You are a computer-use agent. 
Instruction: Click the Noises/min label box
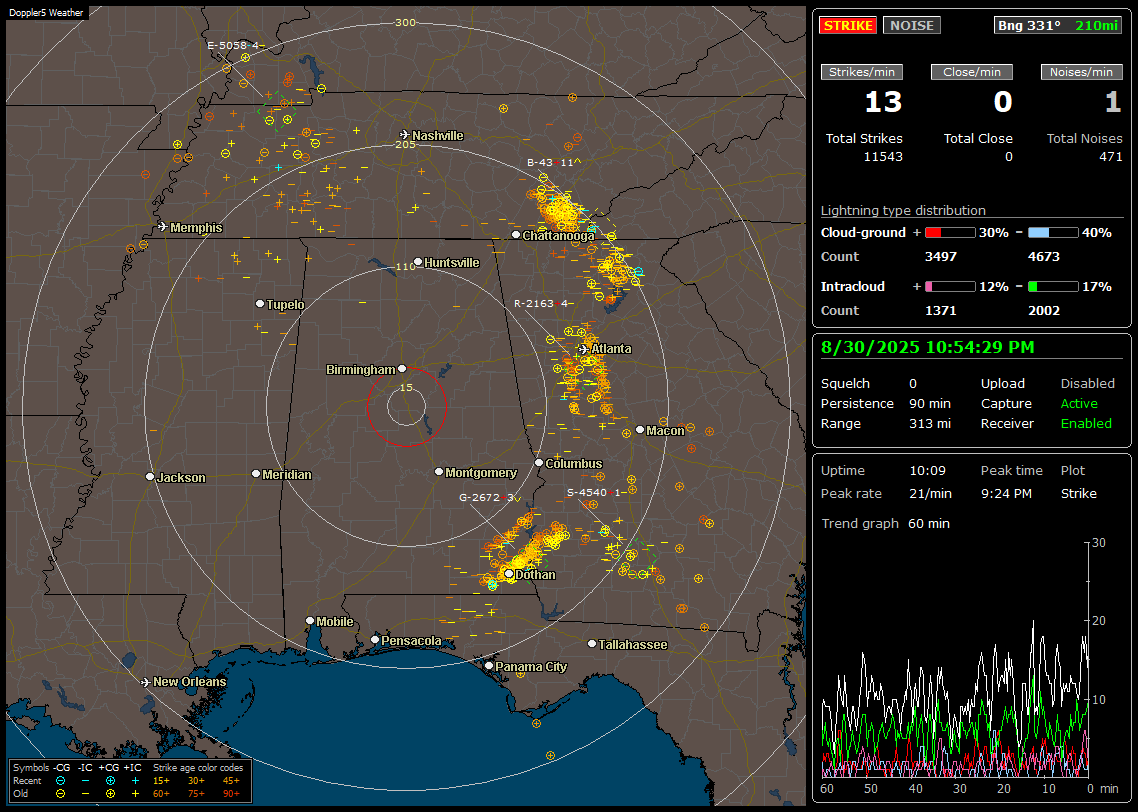pyautogui.click(x=1081, y=72)
